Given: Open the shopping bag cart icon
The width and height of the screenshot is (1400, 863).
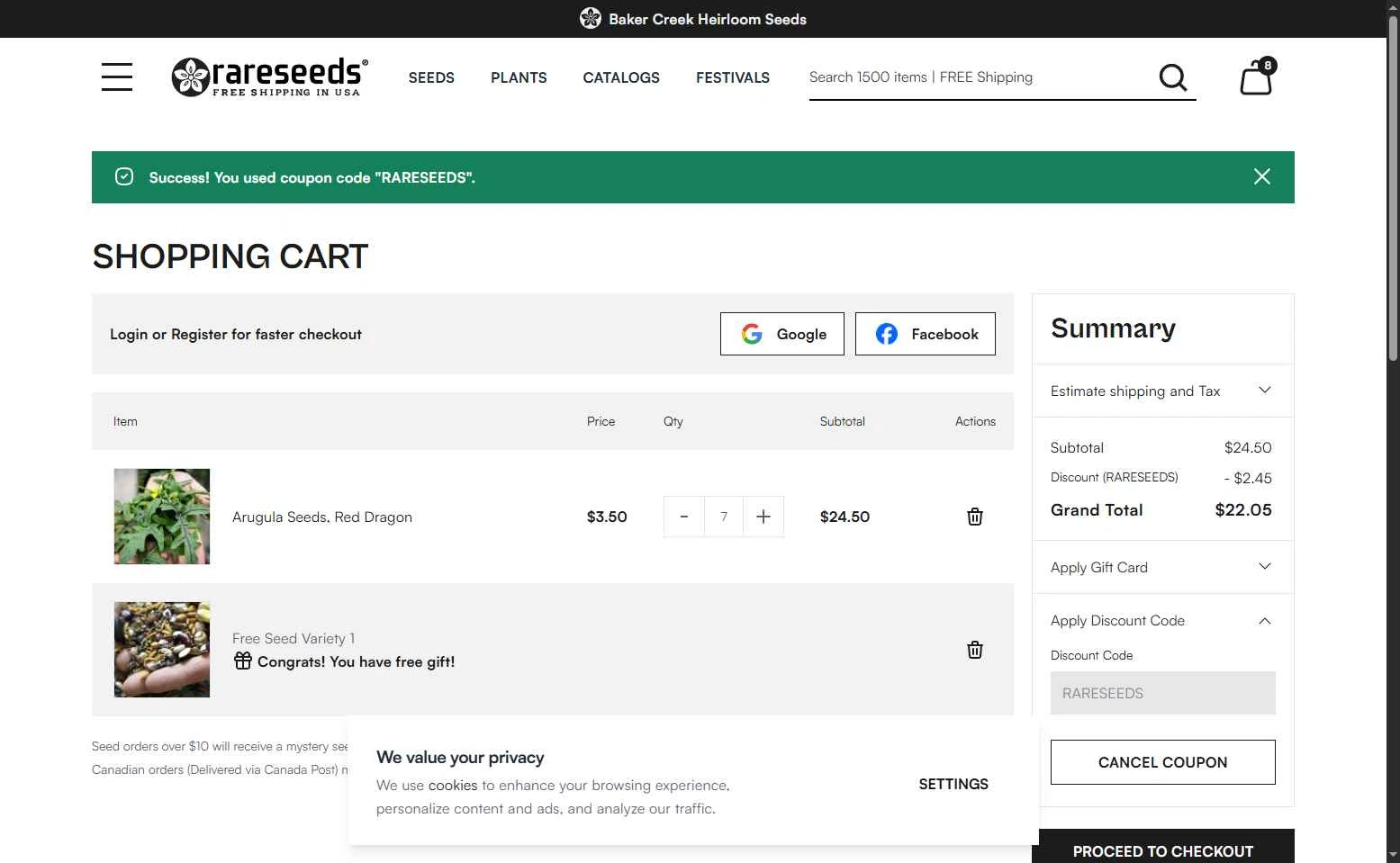Looking at the screenshot, I should (x=1256, y=77).
